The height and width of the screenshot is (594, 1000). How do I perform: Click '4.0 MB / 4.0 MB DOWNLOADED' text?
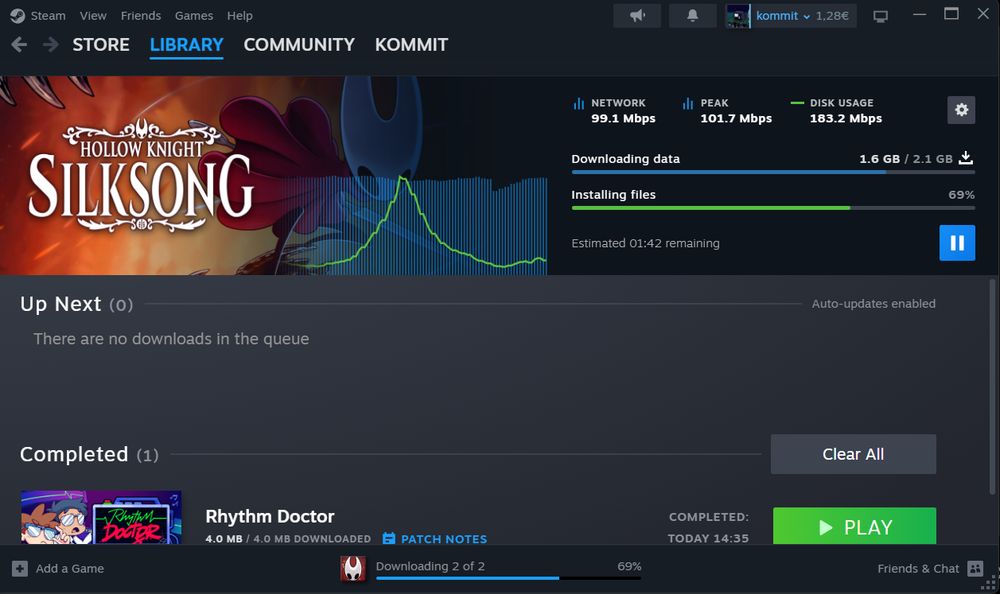point(288,539)
